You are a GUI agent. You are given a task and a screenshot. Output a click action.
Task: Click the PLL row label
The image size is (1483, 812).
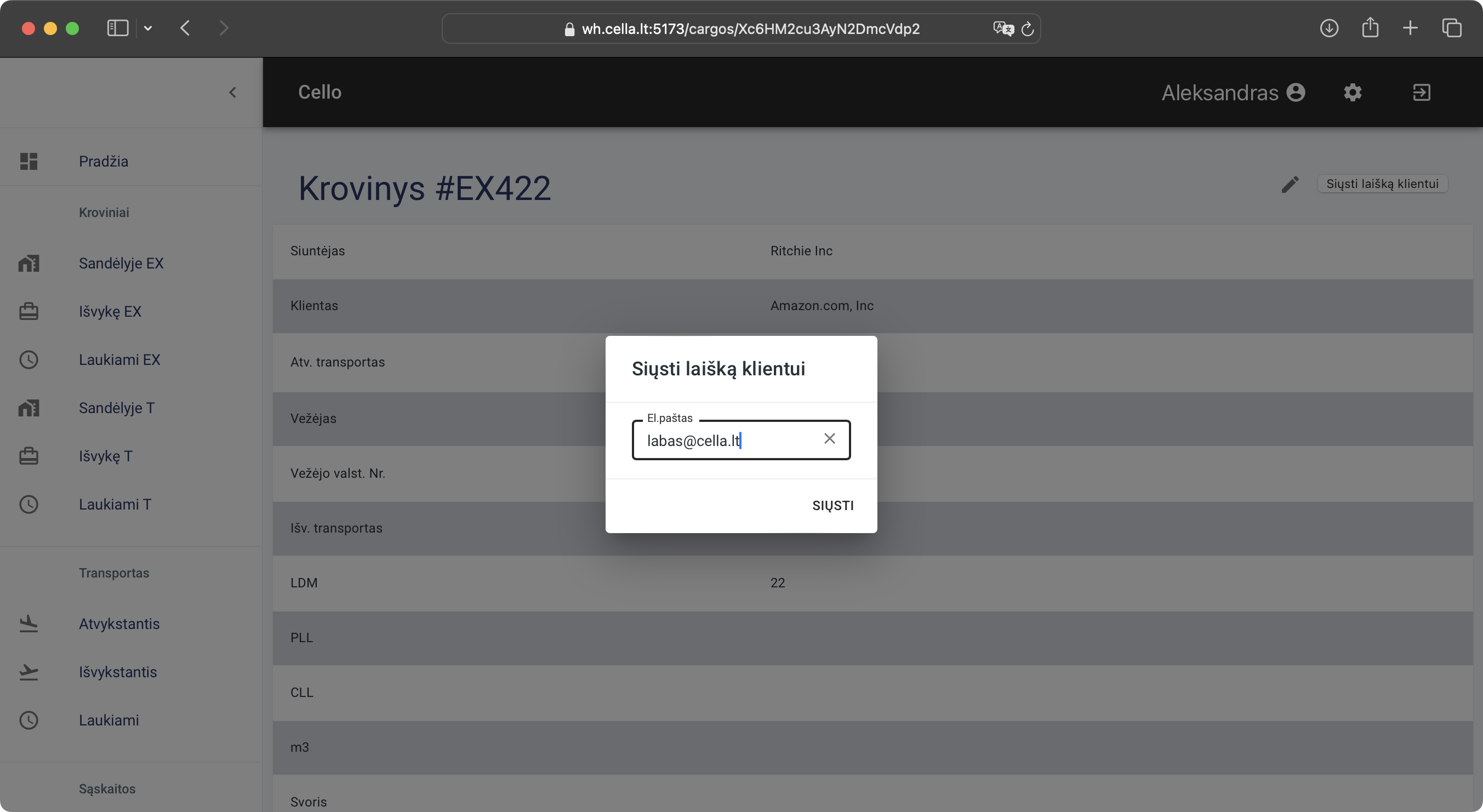(301, 637)
